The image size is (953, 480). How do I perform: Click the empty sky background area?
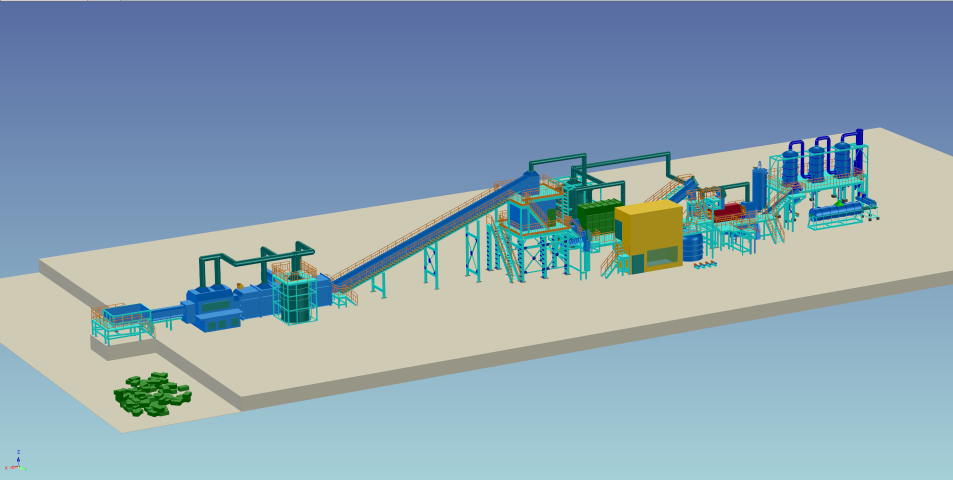coord(300,80)
